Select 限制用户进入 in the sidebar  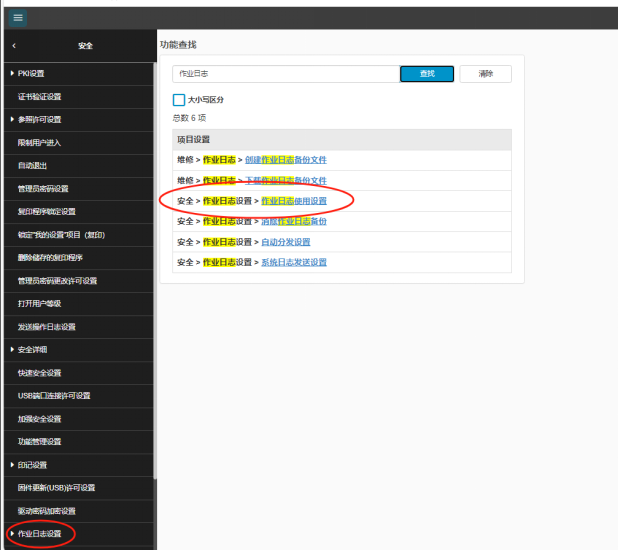tap(40, 142)
